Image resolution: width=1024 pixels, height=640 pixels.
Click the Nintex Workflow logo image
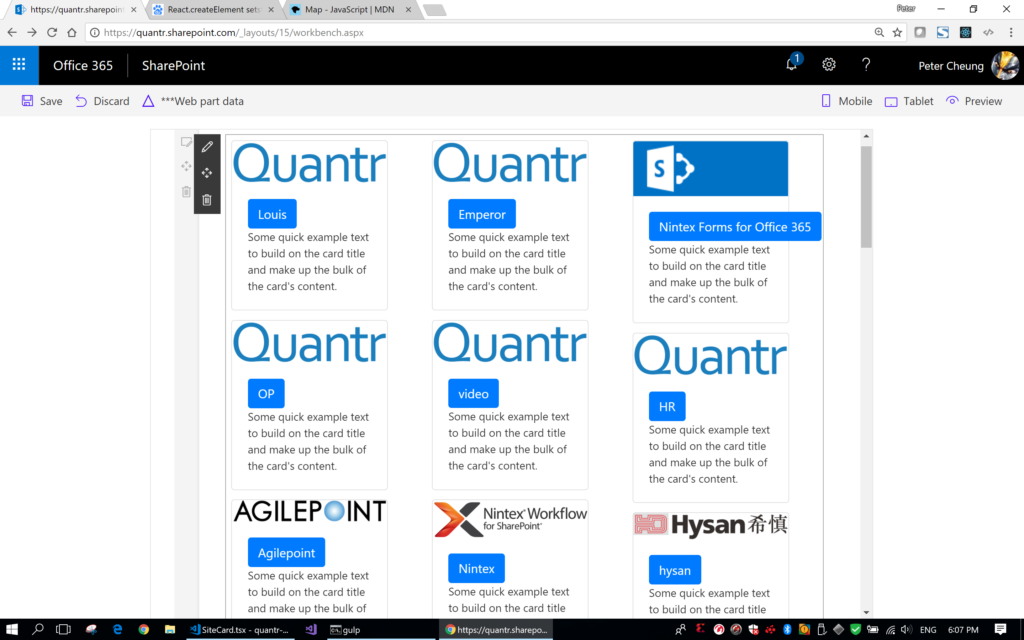pyautogui.click(x=510, y=520)
